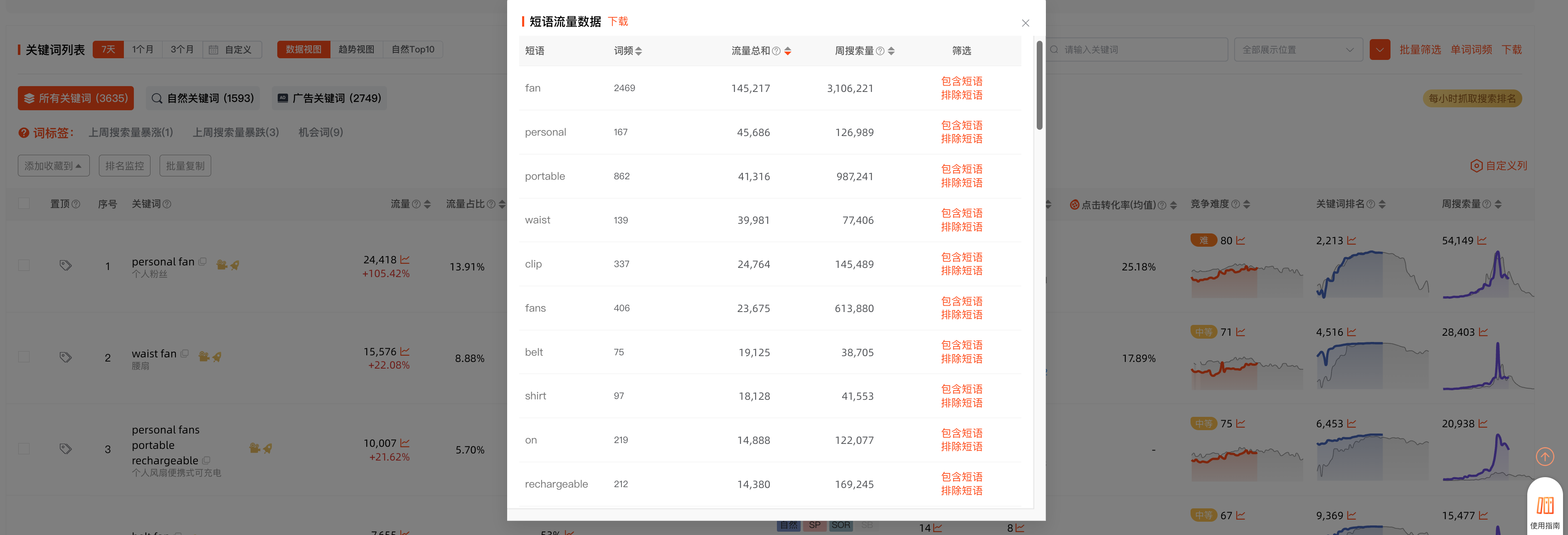
Task: Open help icon beside 词标签
Action: pos(24,133)
